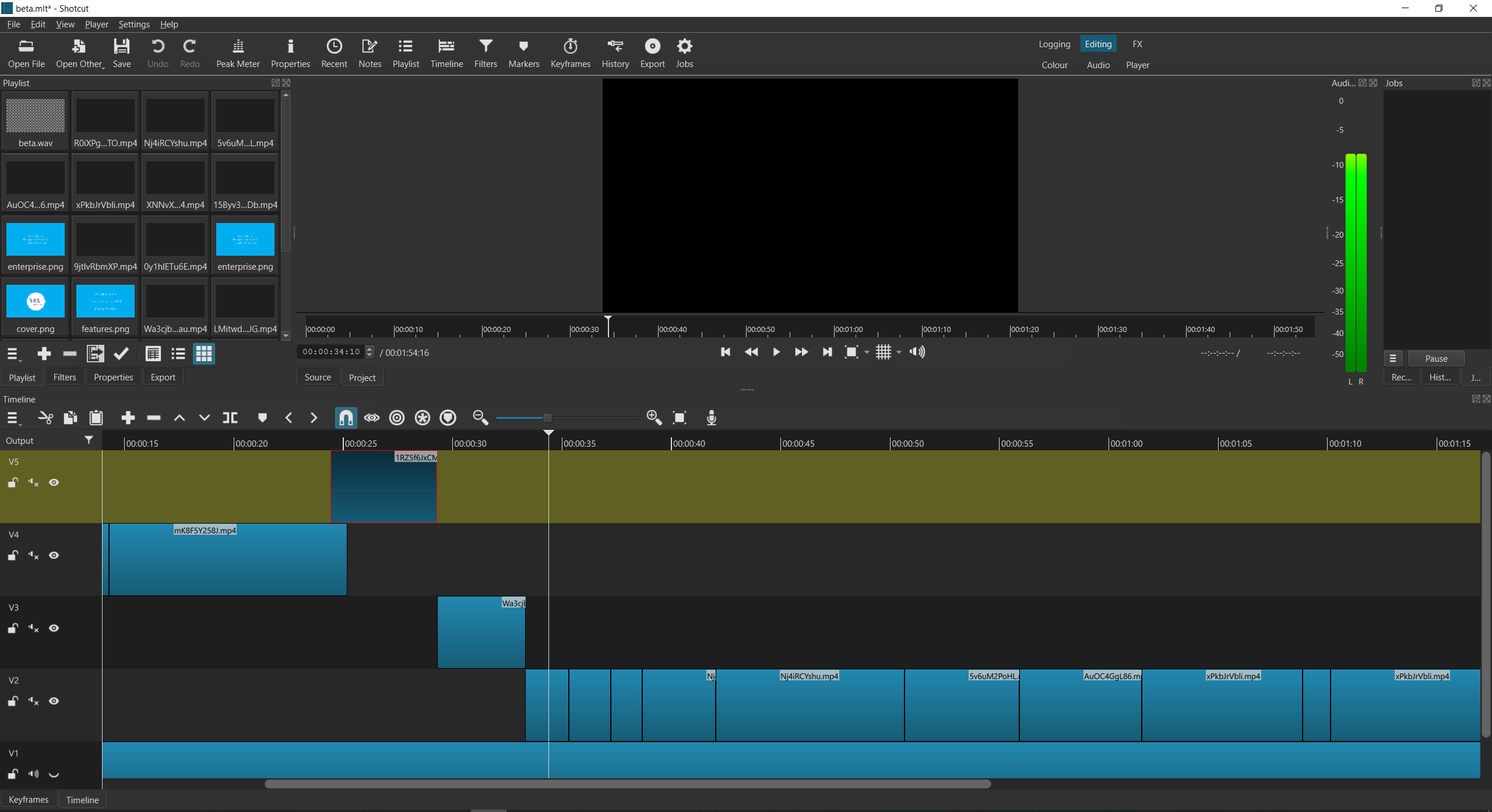The width and height of the screenshot is (1492, 812).
Task: Hide the V4 track
Action: coord(54,555)
